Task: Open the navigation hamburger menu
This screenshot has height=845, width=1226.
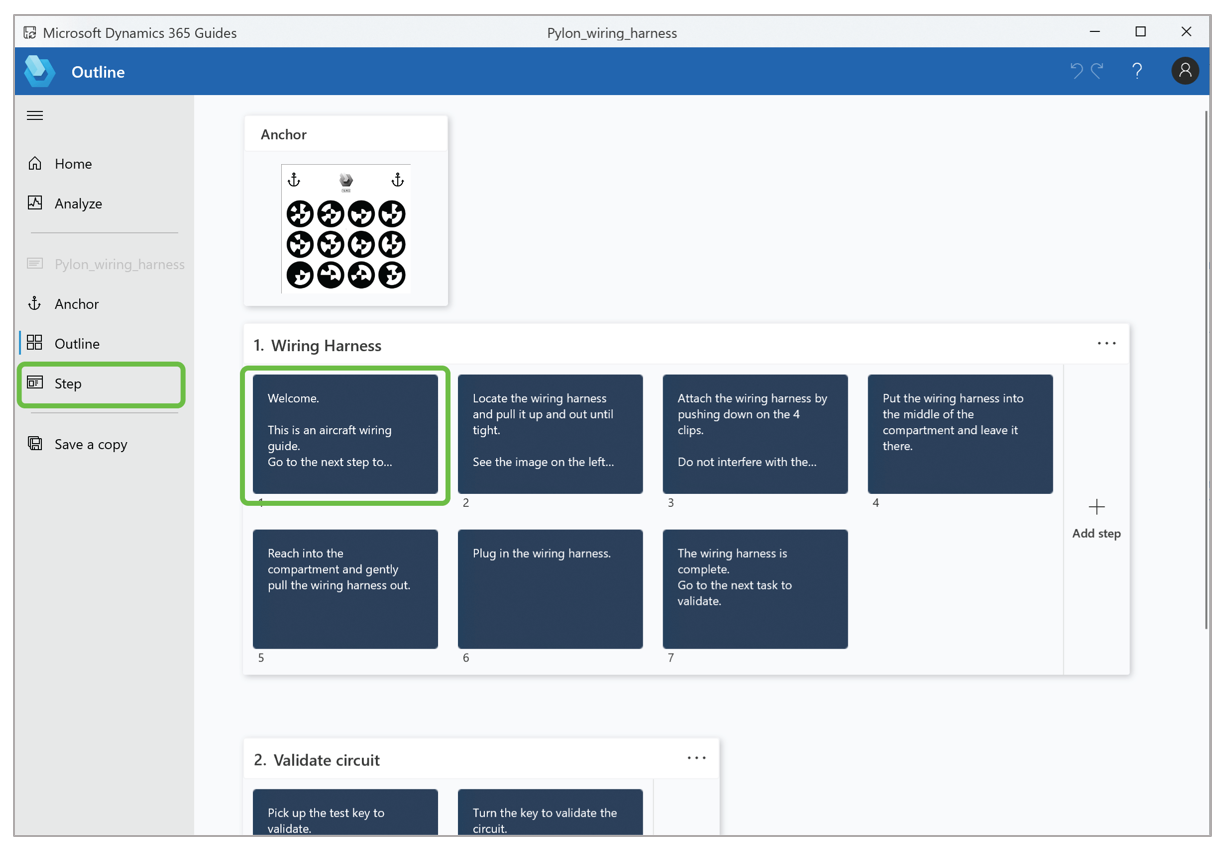Action: [34, 115]
